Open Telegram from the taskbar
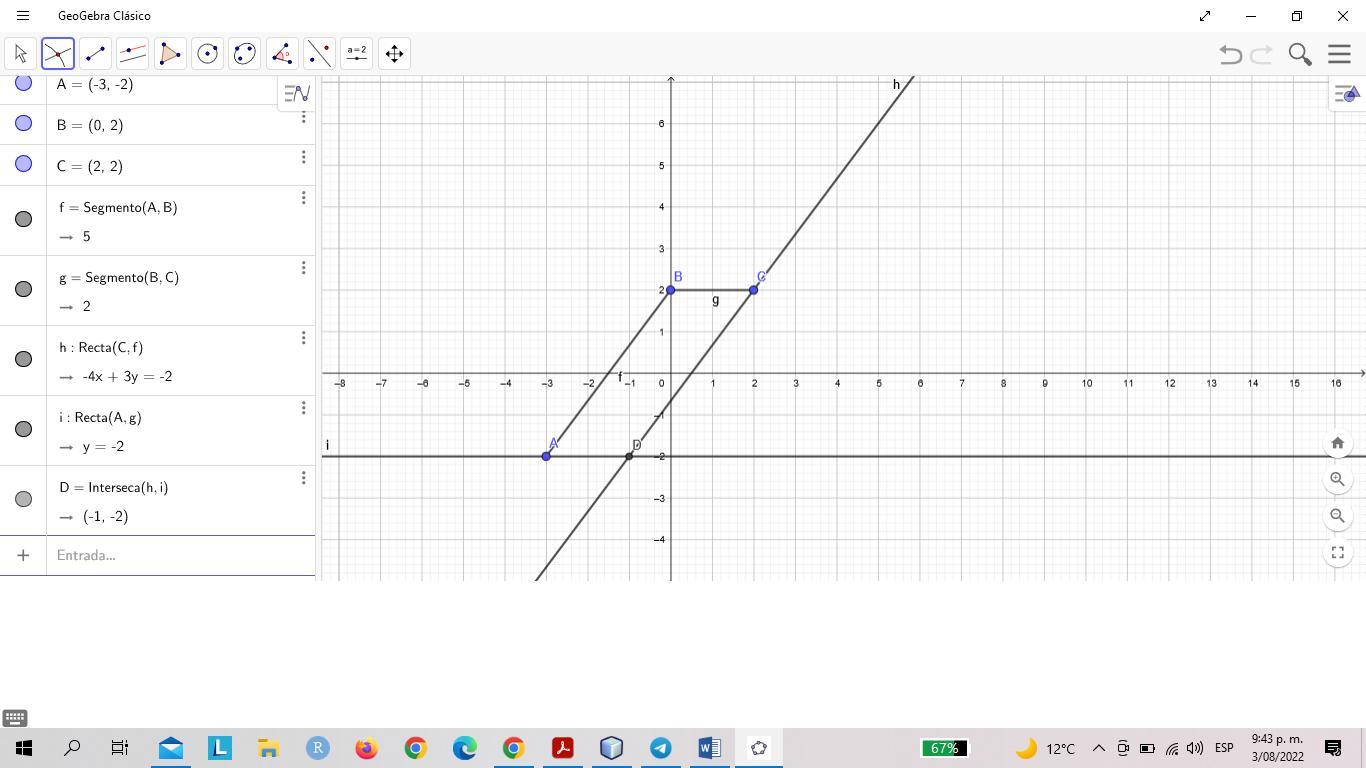Screen dimensions: 1366x768 click(660, 748)
